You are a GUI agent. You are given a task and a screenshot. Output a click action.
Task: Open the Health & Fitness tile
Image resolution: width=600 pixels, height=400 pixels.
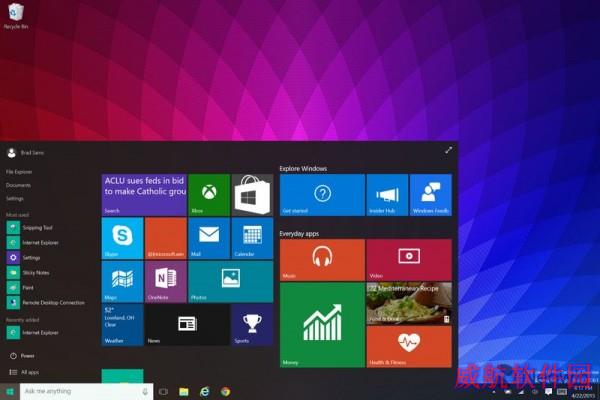click(x=409, y=347)
